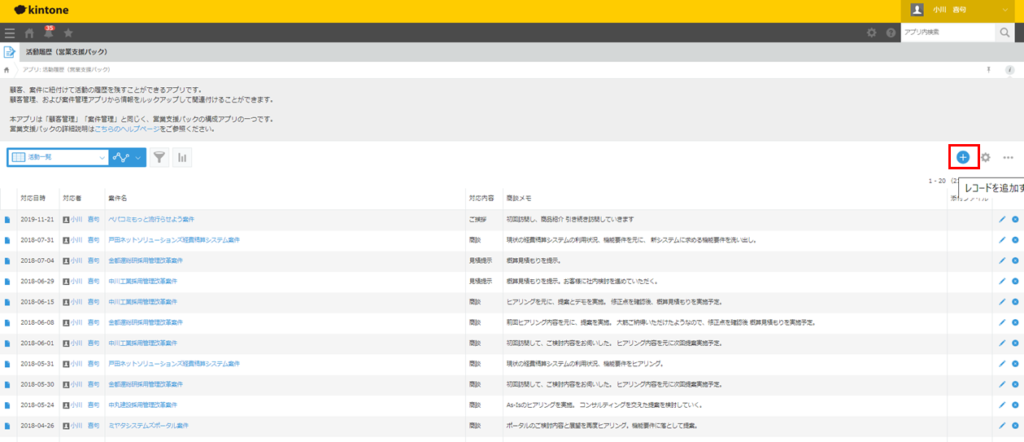Open the 小川 user account dropdown
Image resolution: width=1024 pixels, height=442 pixels.
[x=964, y=10]
